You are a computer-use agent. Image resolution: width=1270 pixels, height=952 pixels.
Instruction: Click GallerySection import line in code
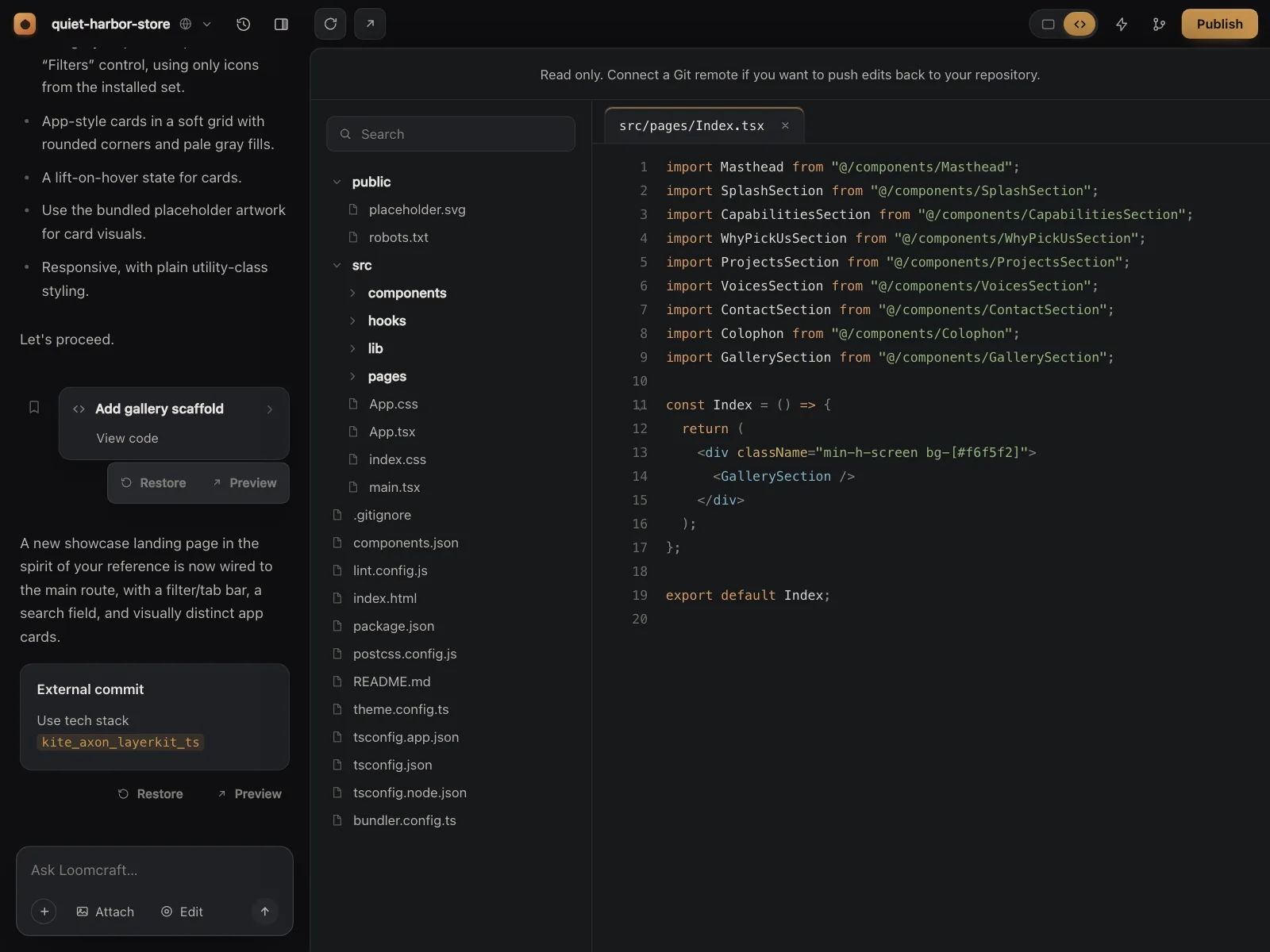(890, 357)
